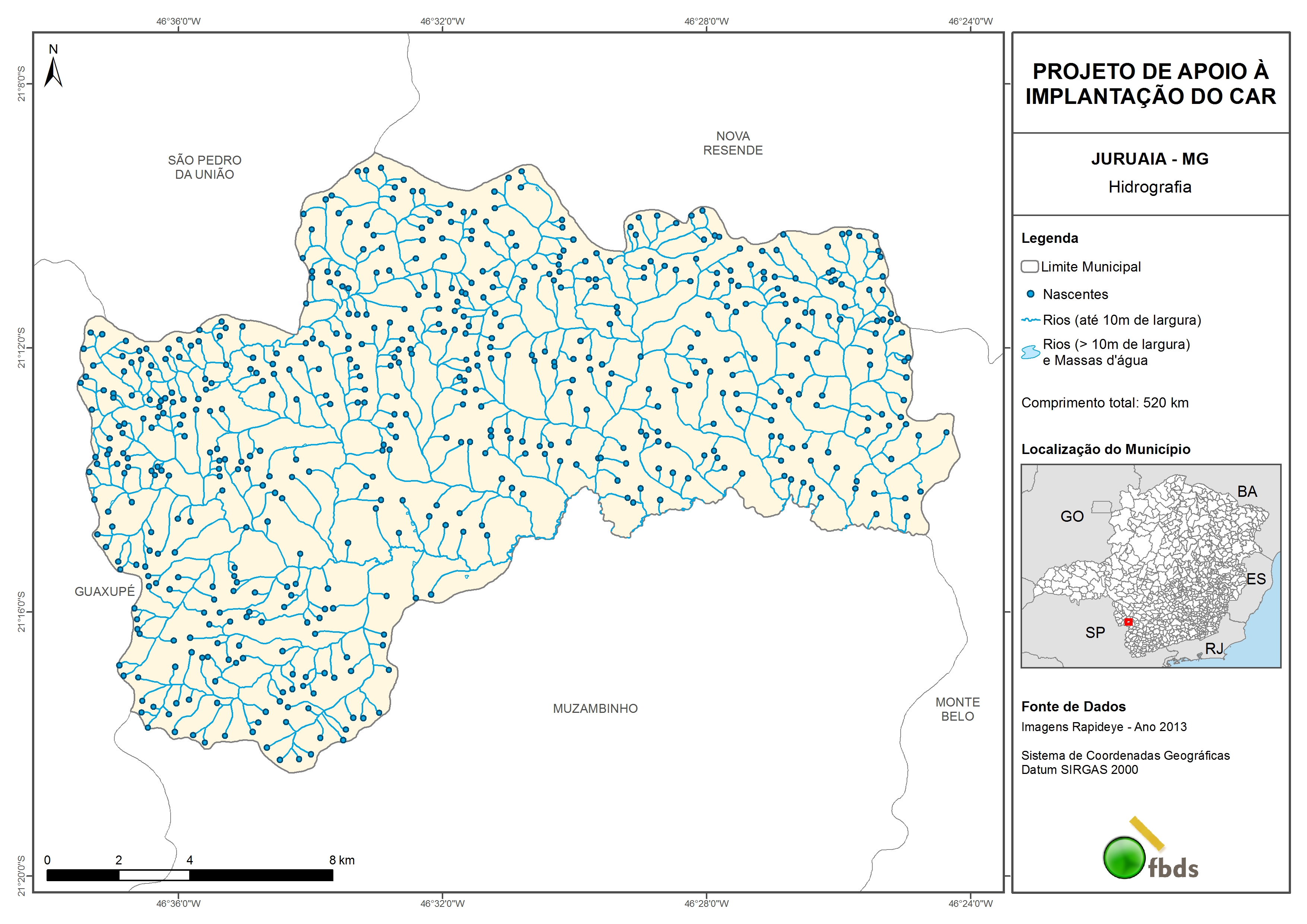The width and height of the screenshot is (1307, 924).
Task: Click the thin river line legend symbol
Action: 1030,321
